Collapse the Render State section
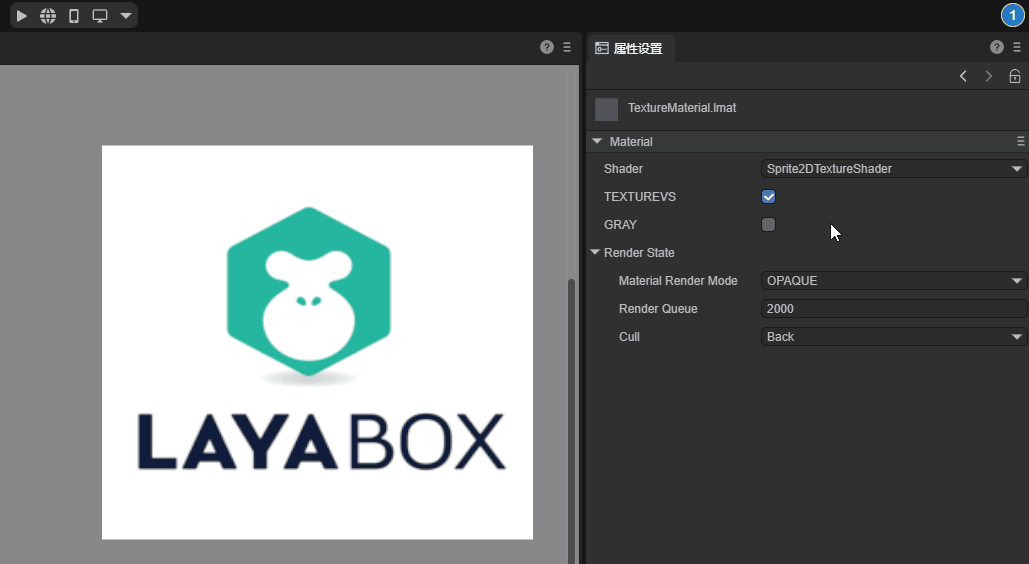This screenshot has width=1029, height=564. pyautogui.click(x=596, y=253)
